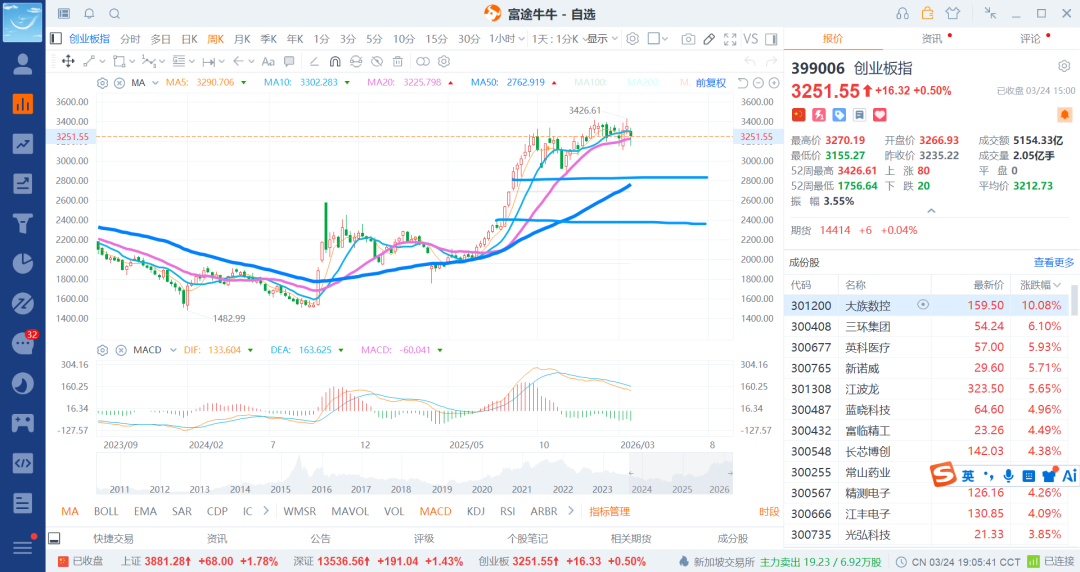Open 快捷交易 quick trade tab
The image size is (1080, 572).
113,538
